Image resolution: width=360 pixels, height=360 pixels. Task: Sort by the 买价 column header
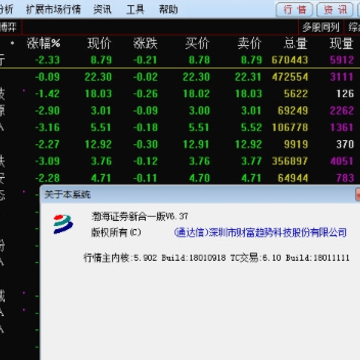click(x=197, y=44)
